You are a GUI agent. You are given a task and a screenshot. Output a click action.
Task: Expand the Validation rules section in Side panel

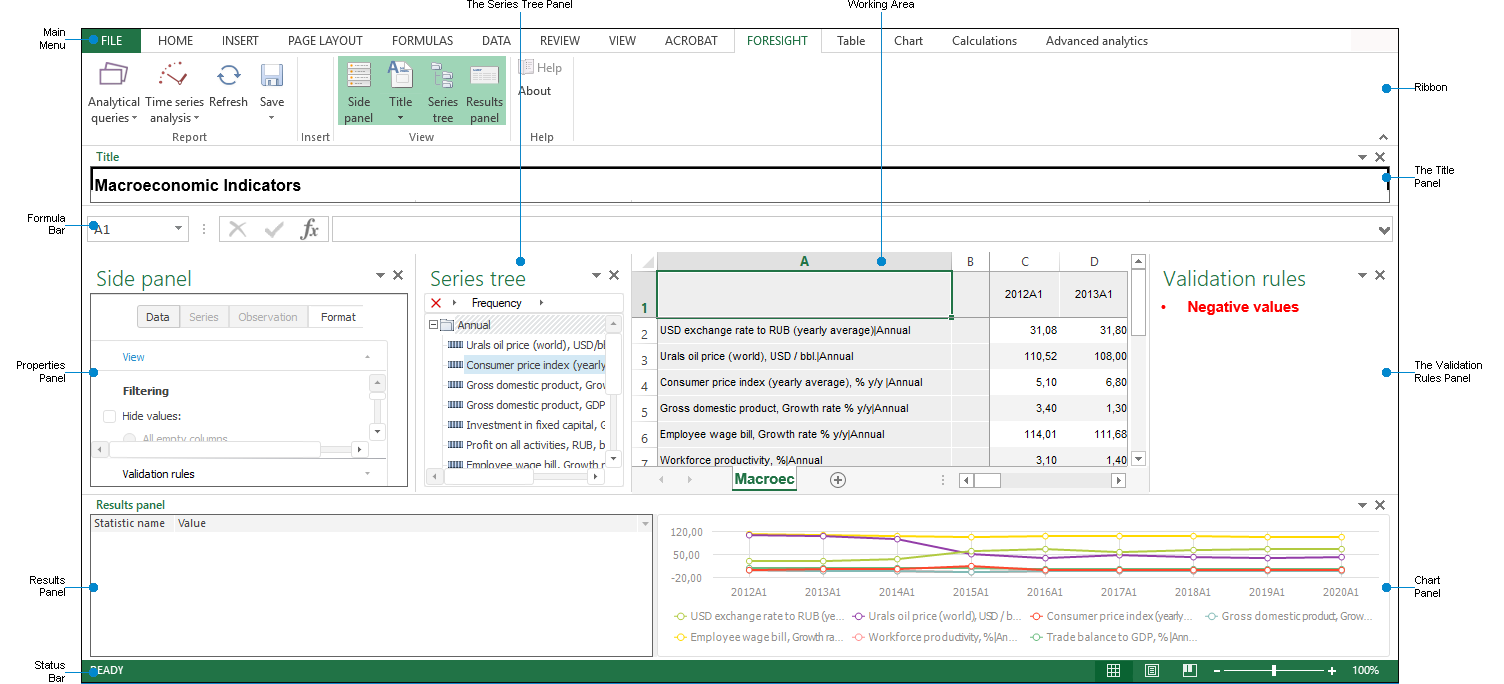[367, 473]
